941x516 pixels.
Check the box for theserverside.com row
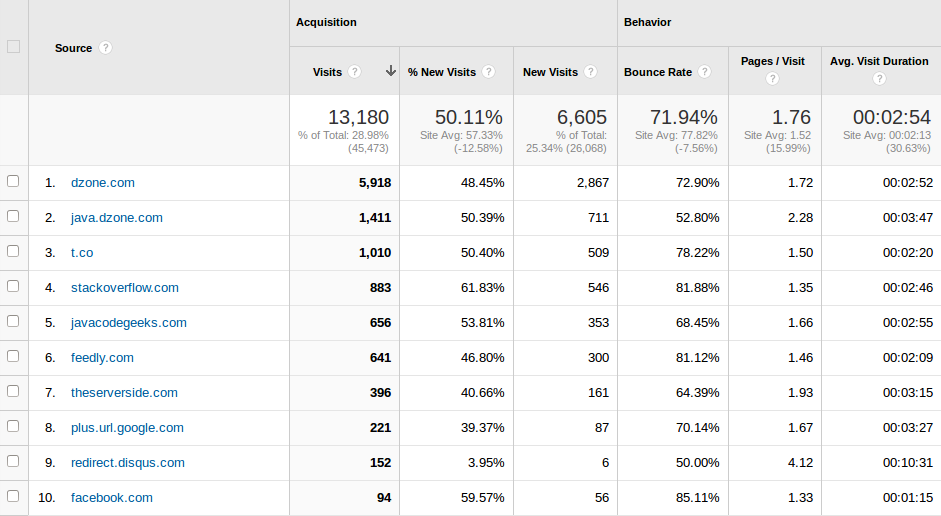[x=13, y=391]
